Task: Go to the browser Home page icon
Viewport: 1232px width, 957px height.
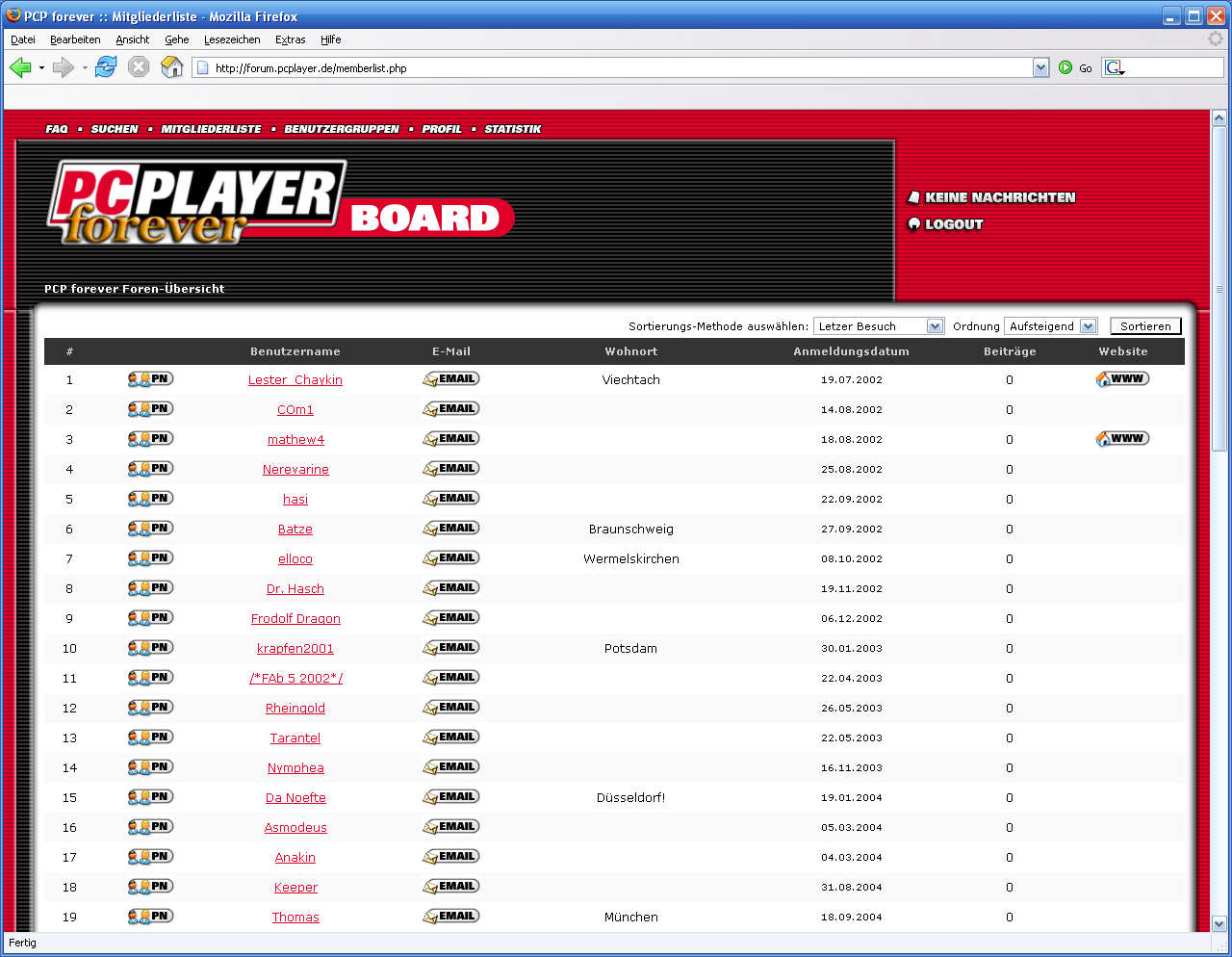Action: pyautogui.click(x=171, y=67)
